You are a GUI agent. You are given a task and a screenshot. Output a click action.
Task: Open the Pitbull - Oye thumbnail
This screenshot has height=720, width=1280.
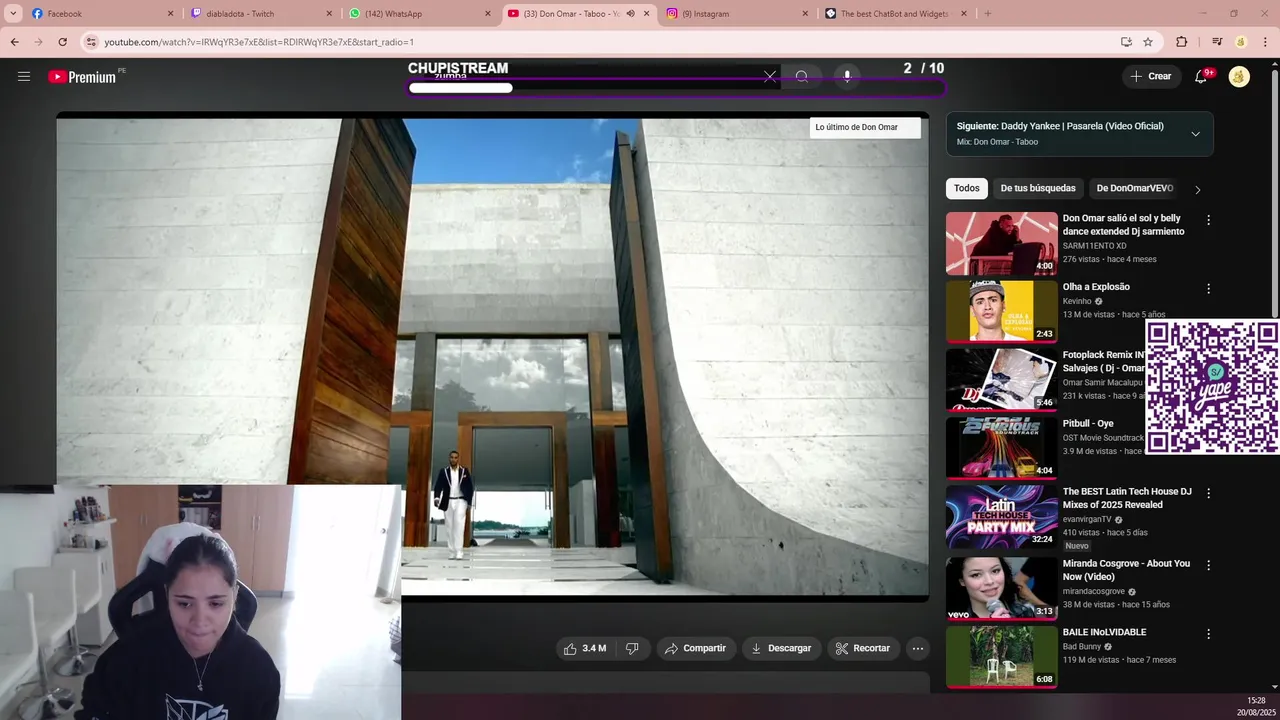tap(1001, 448)
